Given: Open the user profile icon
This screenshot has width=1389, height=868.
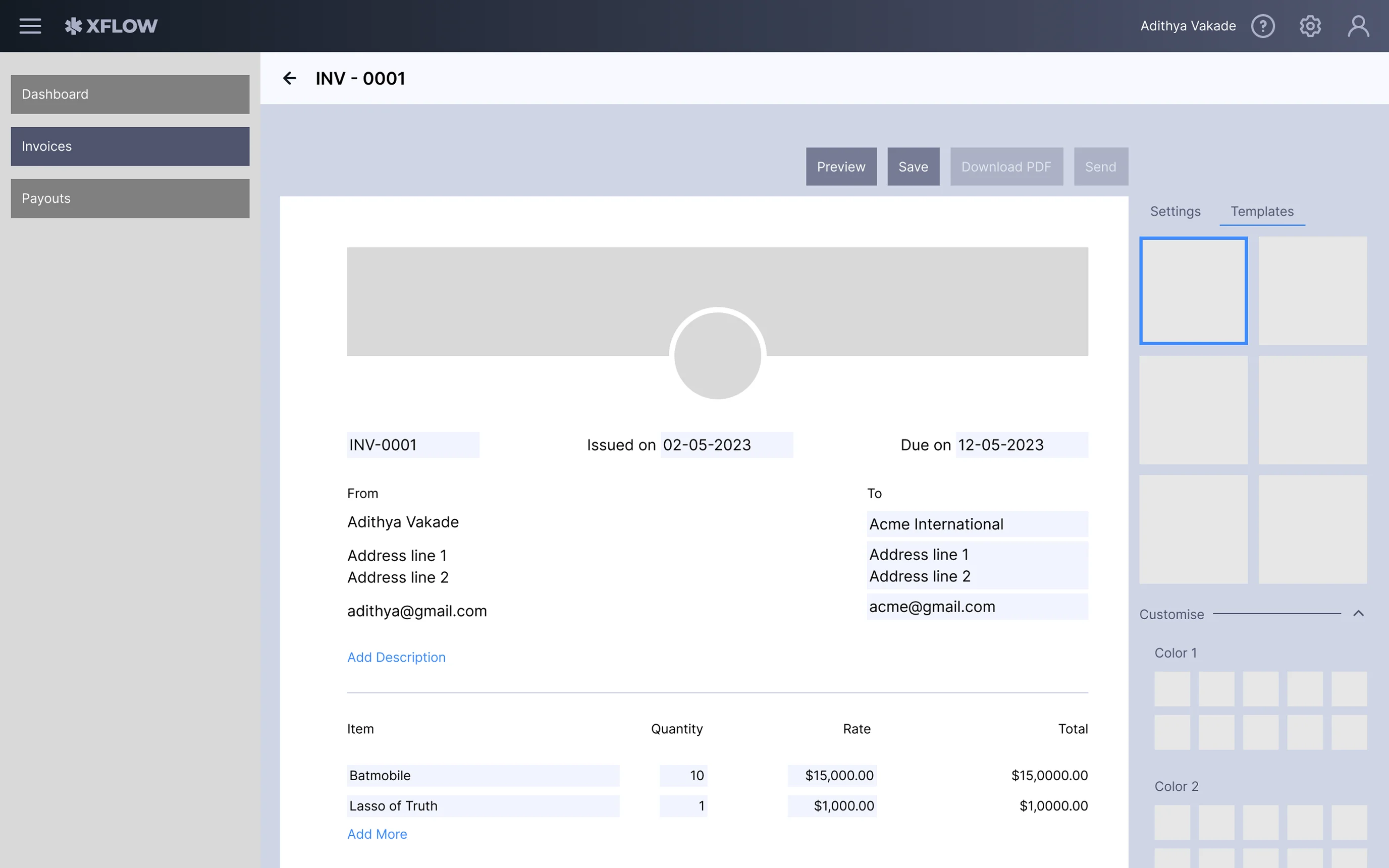Looking at the screenshot, I should [x=1359, y=26].
